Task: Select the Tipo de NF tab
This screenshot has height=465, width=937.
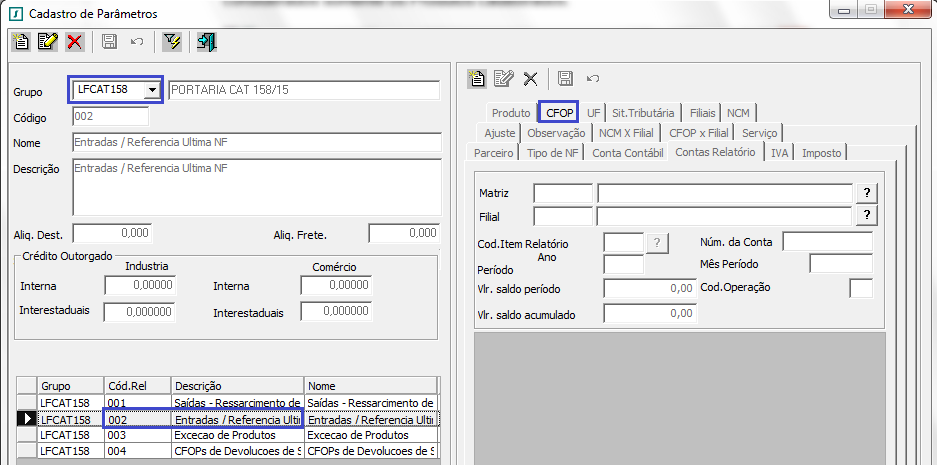Action: [553, 154]
